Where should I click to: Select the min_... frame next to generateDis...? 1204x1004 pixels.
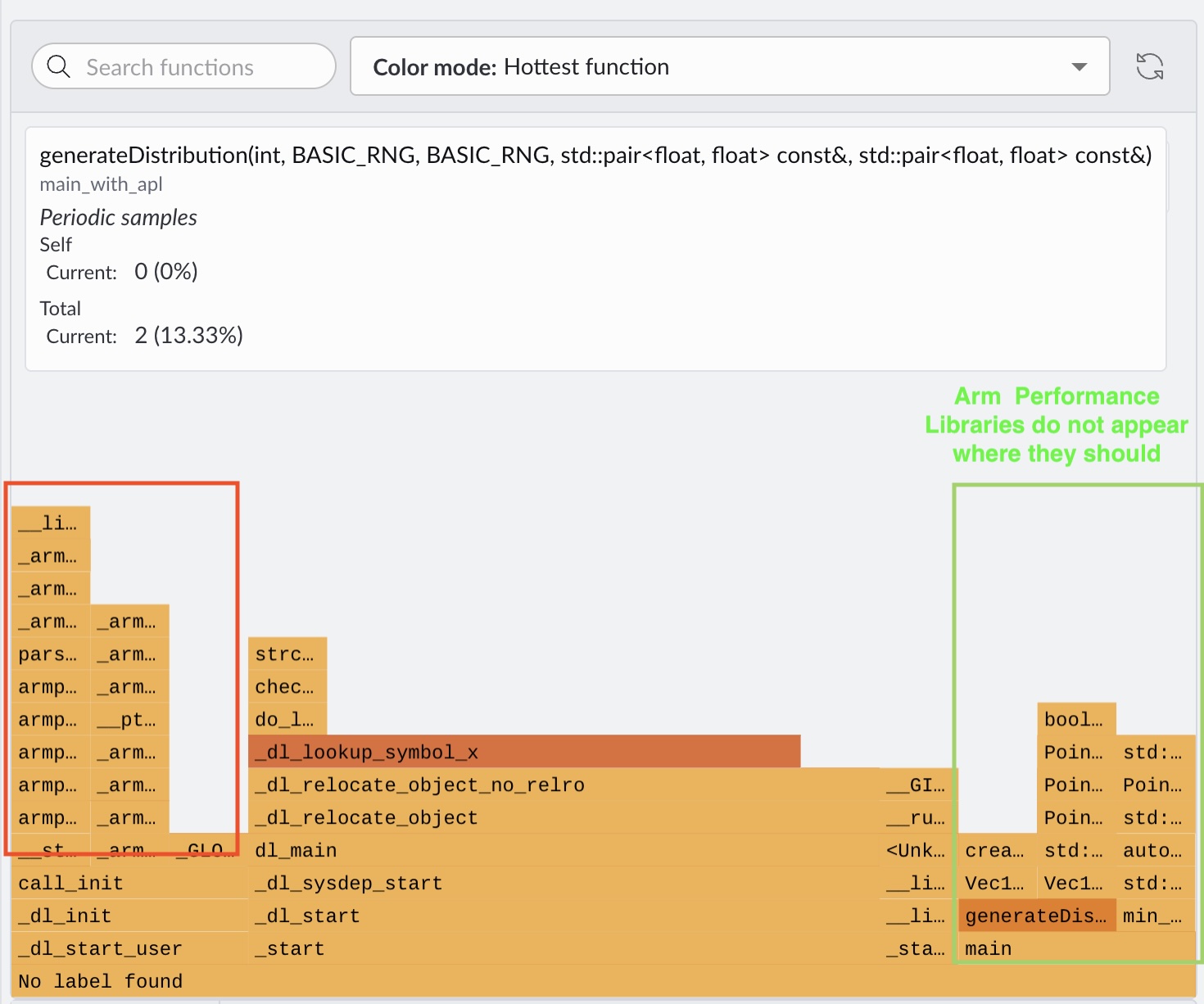1152,915
